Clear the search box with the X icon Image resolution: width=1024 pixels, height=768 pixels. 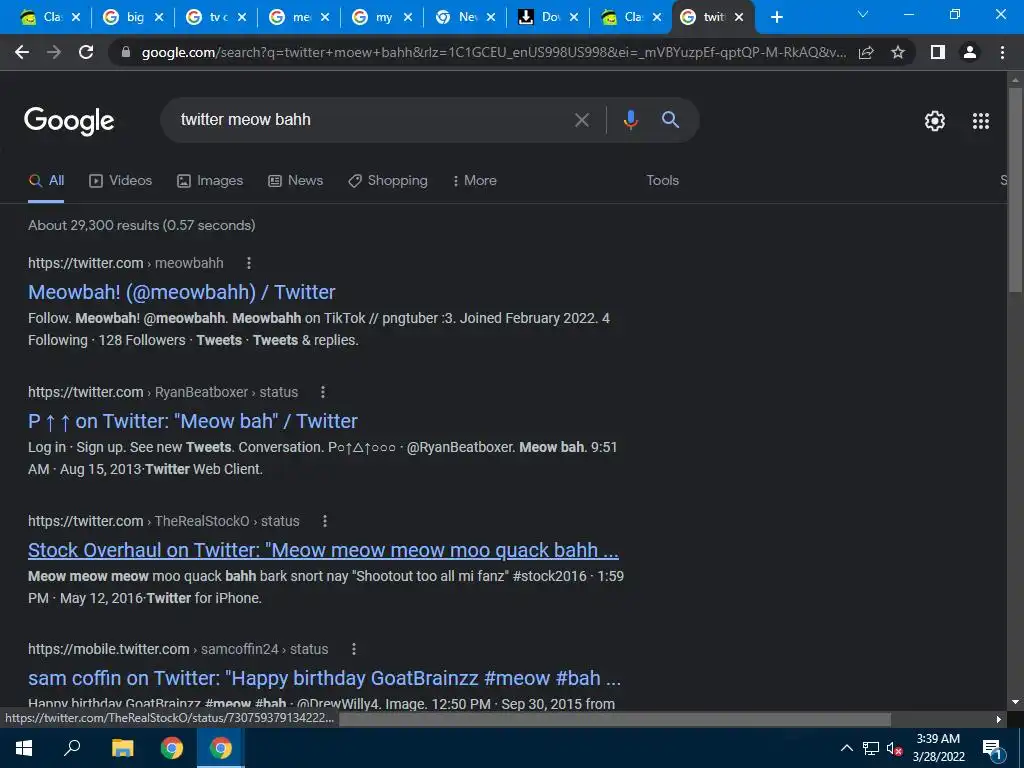coord(581,120)
